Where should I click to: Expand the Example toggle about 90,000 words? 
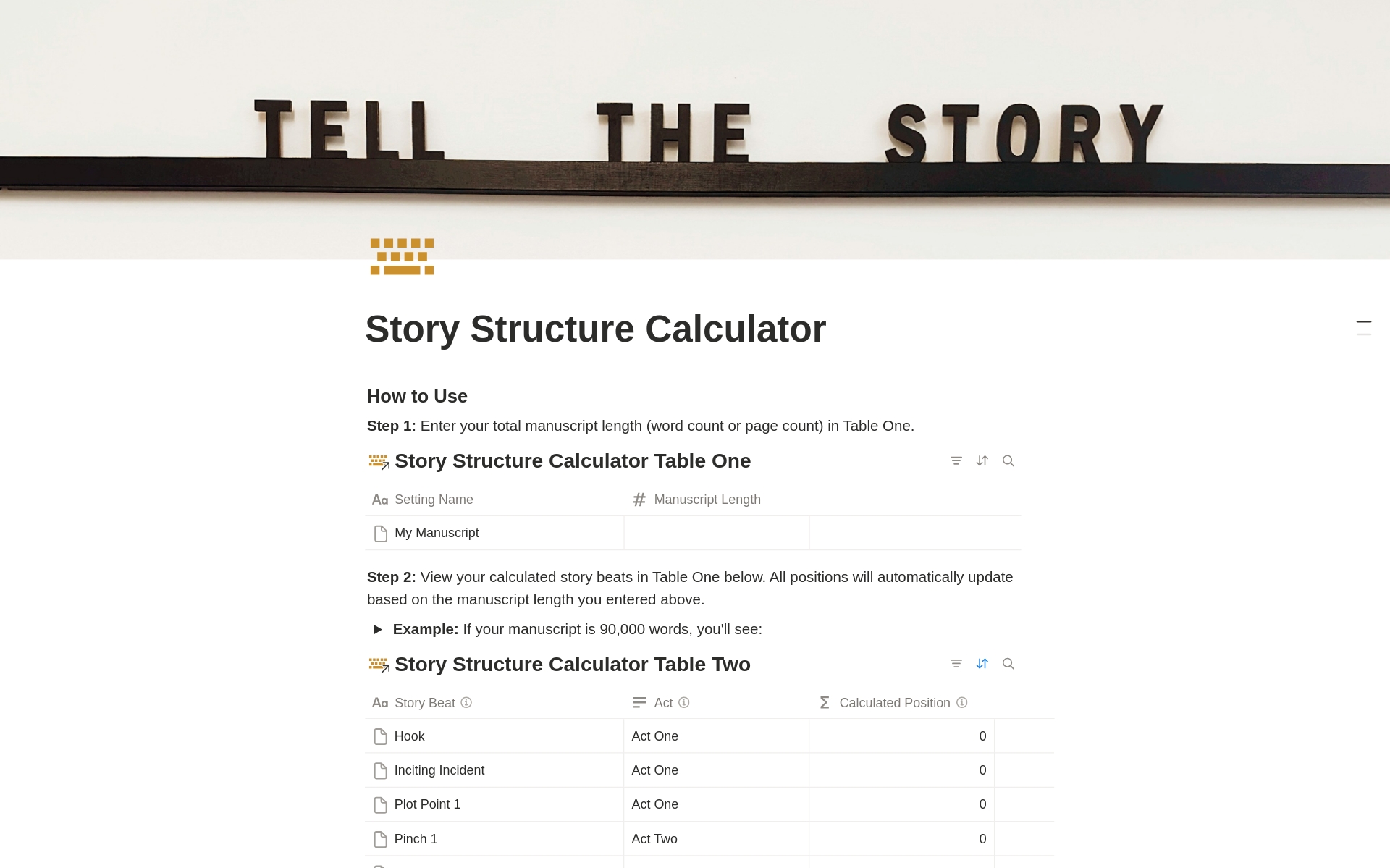377,629
